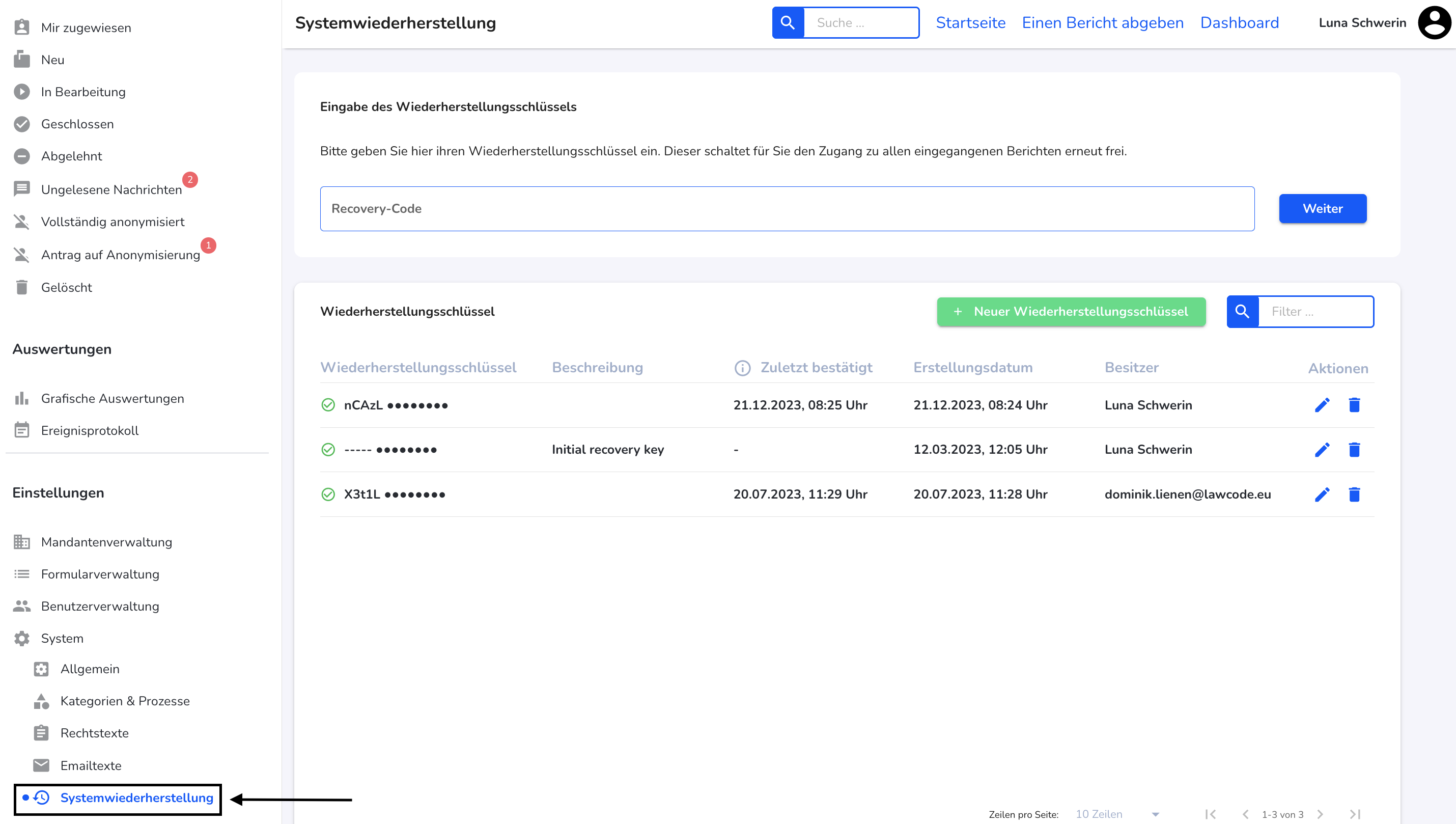Edit the X3t1L recovery key
1456x824 pixels.
tap(1322, 495)
